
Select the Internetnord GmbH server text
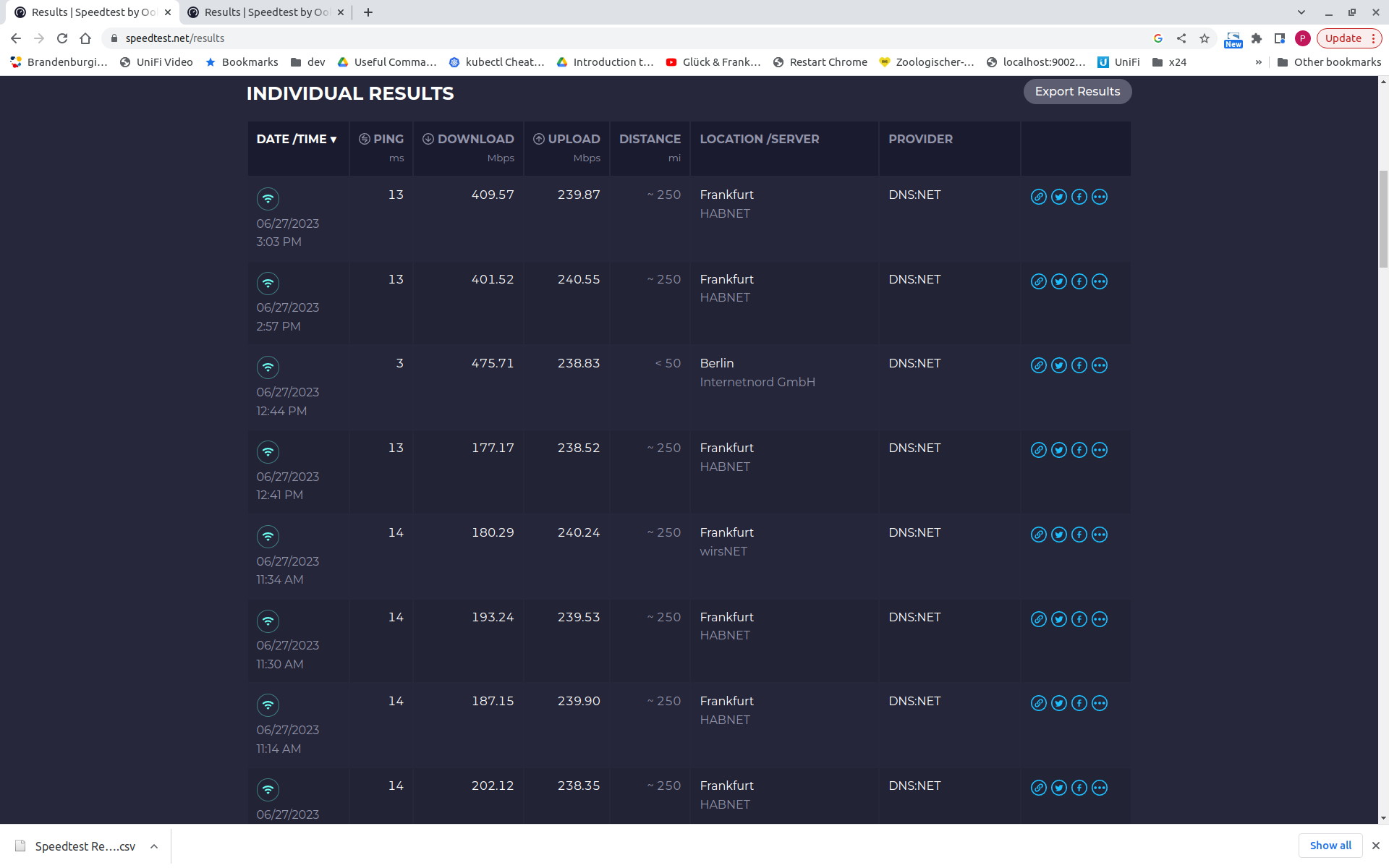click(x=757, y=382)
